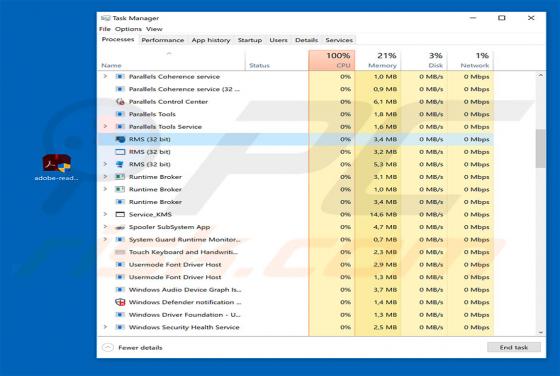Screen dimensions: 560x376
Task: Collapse to Fewer details view
Action: click(x=132, y=347)
